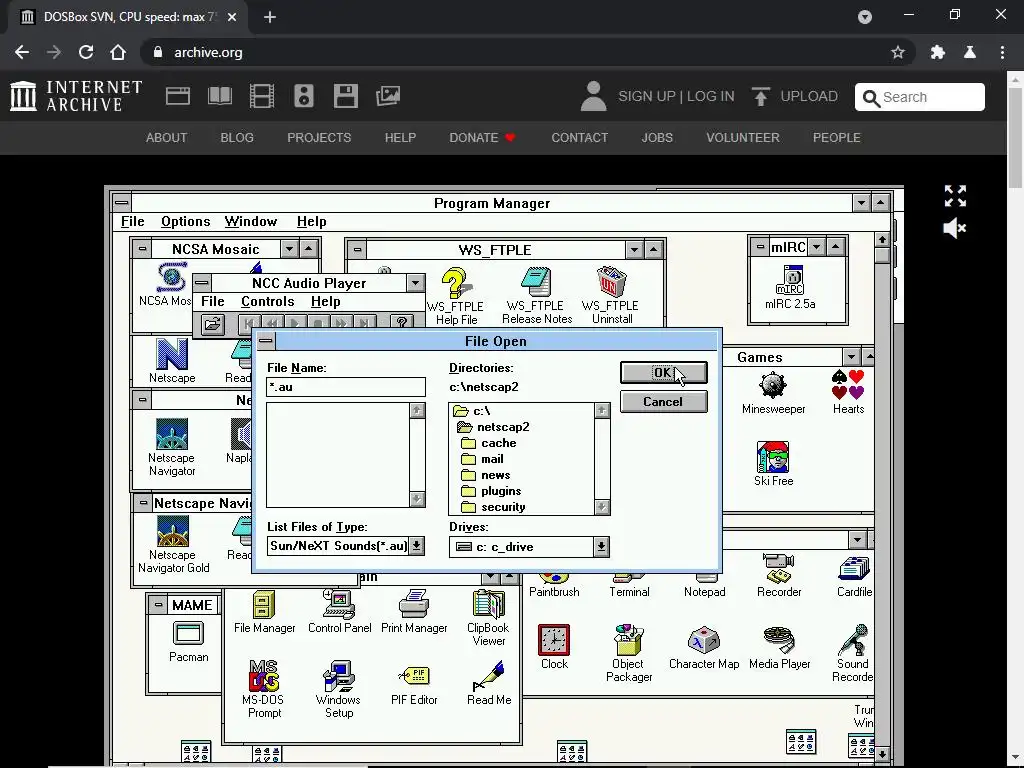The width and height of the screenshot is (1024, 768).
Task: Open the Program Manager Window menu
Action: [x=251, y=221]
